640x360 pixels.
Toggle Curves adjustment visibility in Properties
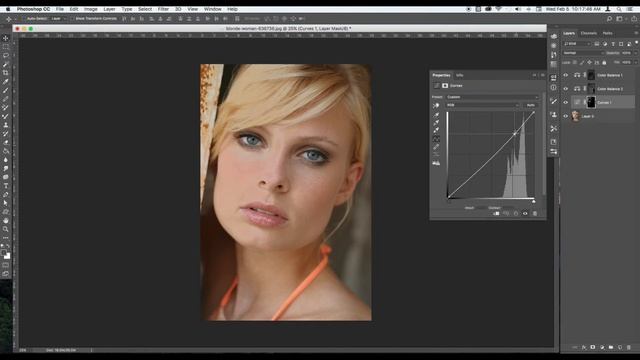[x=525, y=213]
